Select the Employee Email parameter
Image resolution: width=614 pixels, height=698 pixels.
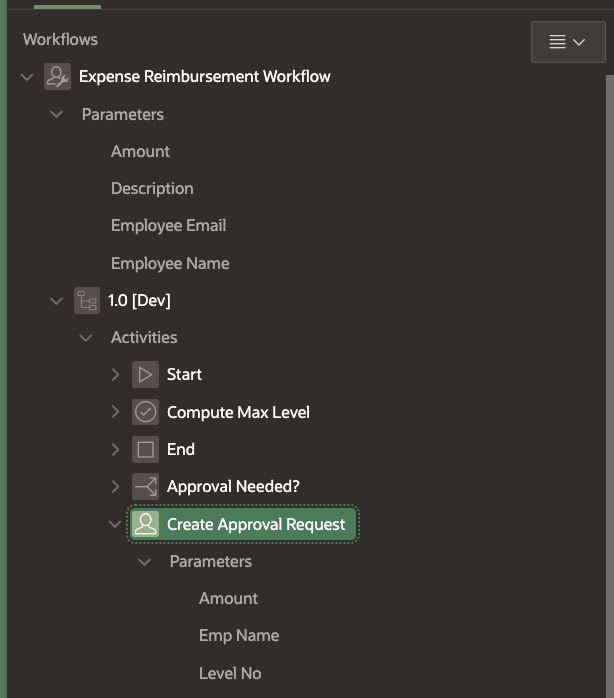pyautogui.click(x=168, y=226)
